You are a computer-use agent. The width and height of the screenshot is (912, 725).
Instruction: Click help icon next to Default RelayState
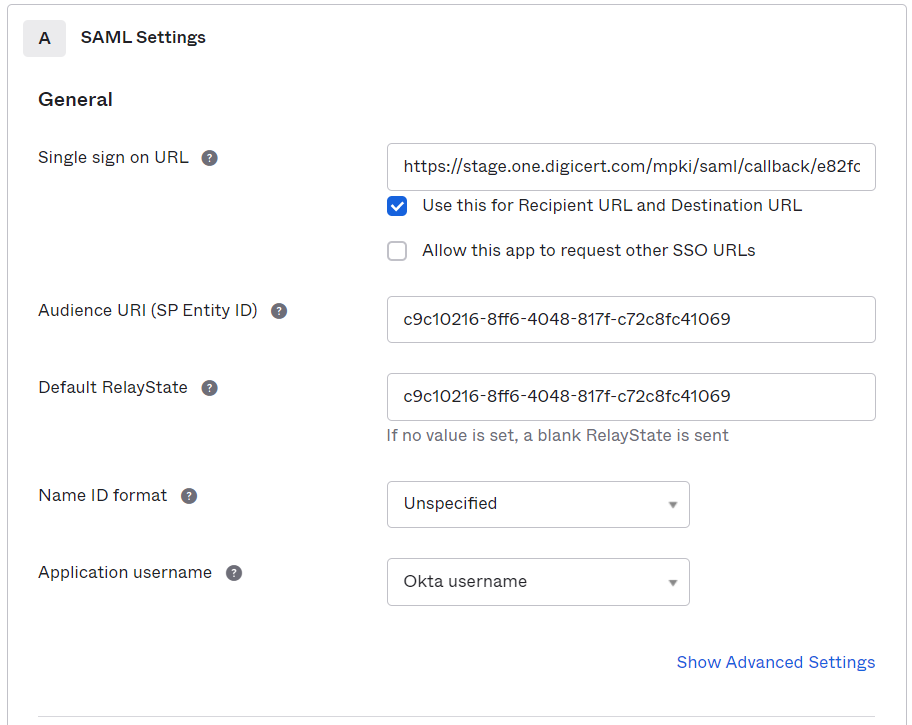pyautogui.click(x=209, y=388)
